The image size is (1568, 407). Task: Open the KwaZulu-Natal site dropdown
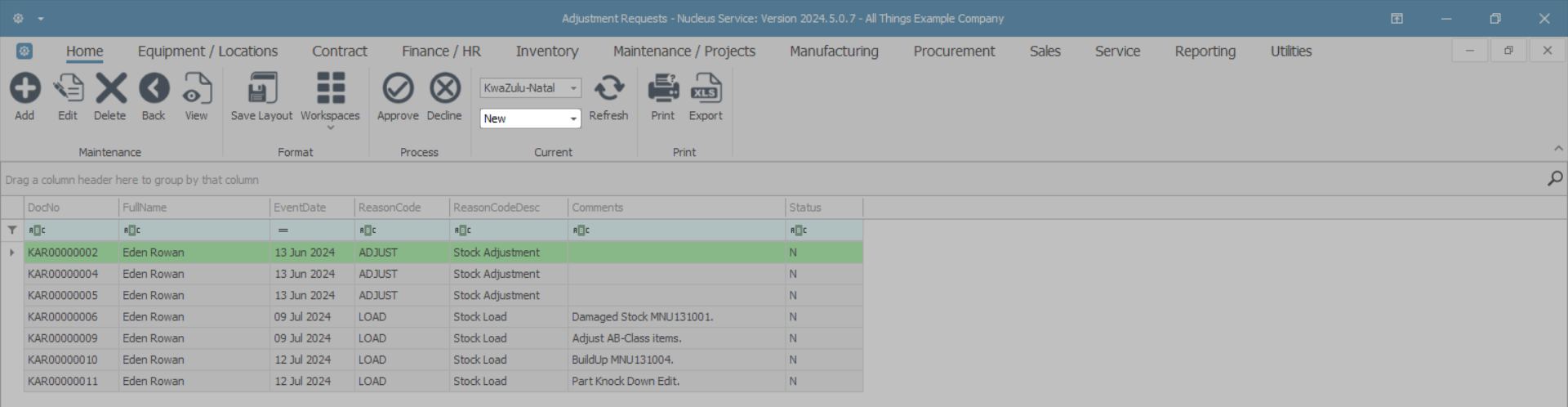573,88
